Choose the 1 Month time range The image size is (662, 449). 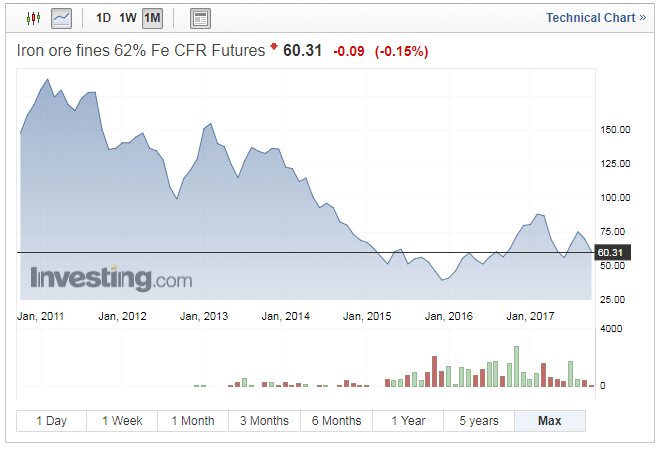[193, 421]
